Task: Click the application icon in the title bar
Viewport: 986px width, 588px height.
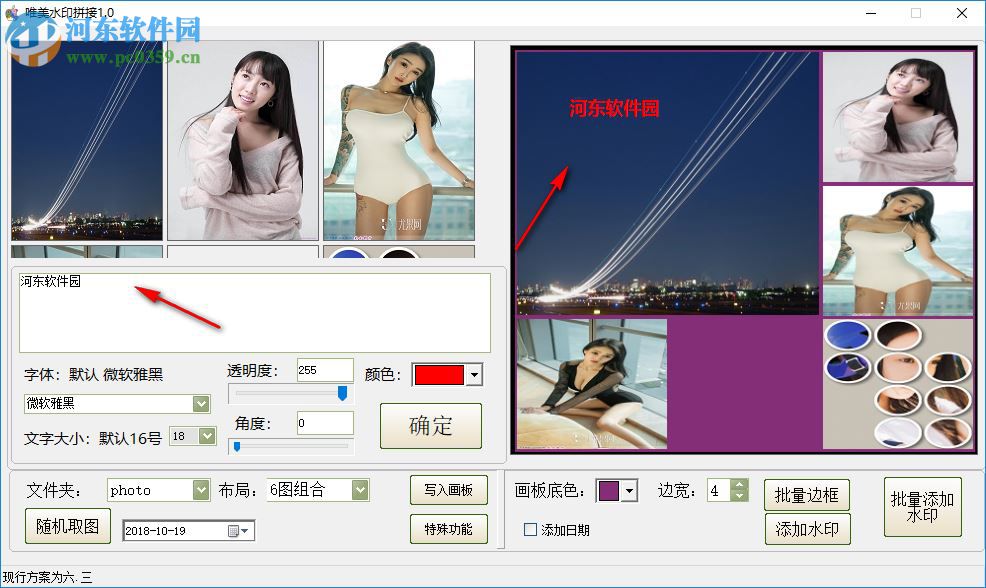Action: click(11, 13)
